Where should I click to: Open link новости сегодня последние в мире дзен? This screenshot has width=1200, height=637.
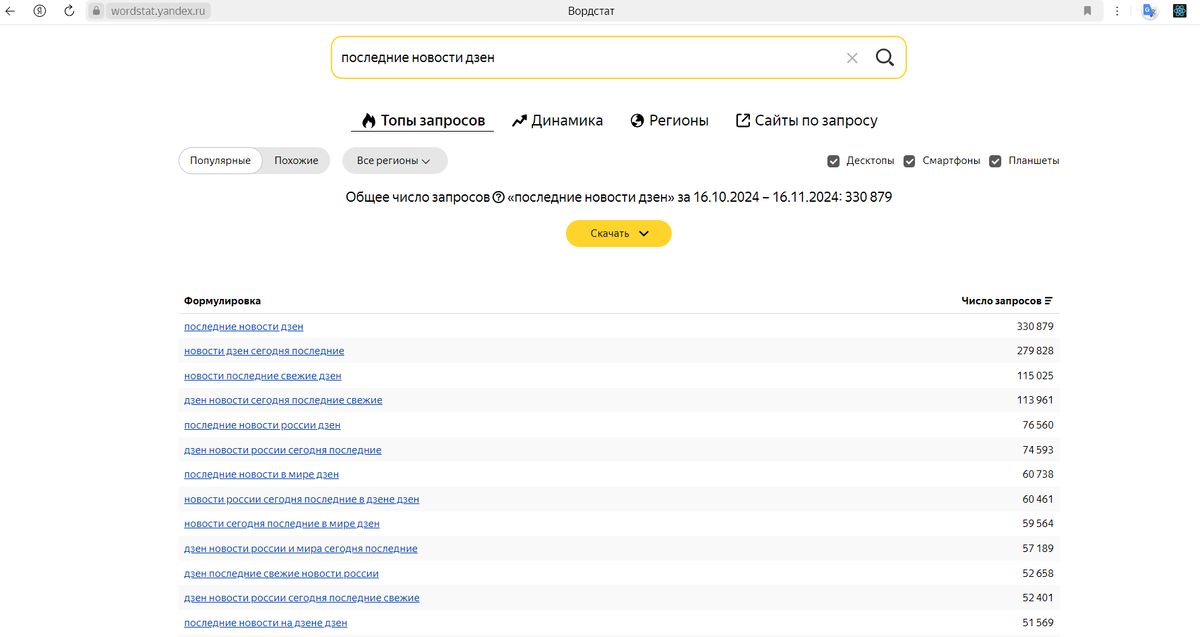pyautogui.click(x=282, y=524)
